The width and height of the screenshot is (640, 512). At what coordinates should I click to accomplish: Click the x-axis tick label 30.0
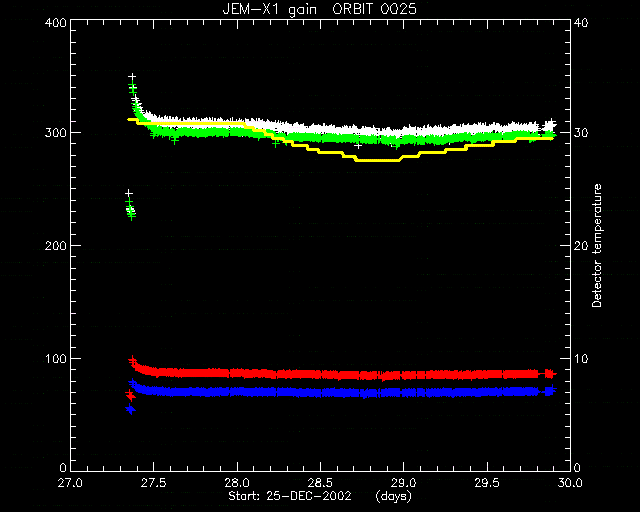point(570,483)
